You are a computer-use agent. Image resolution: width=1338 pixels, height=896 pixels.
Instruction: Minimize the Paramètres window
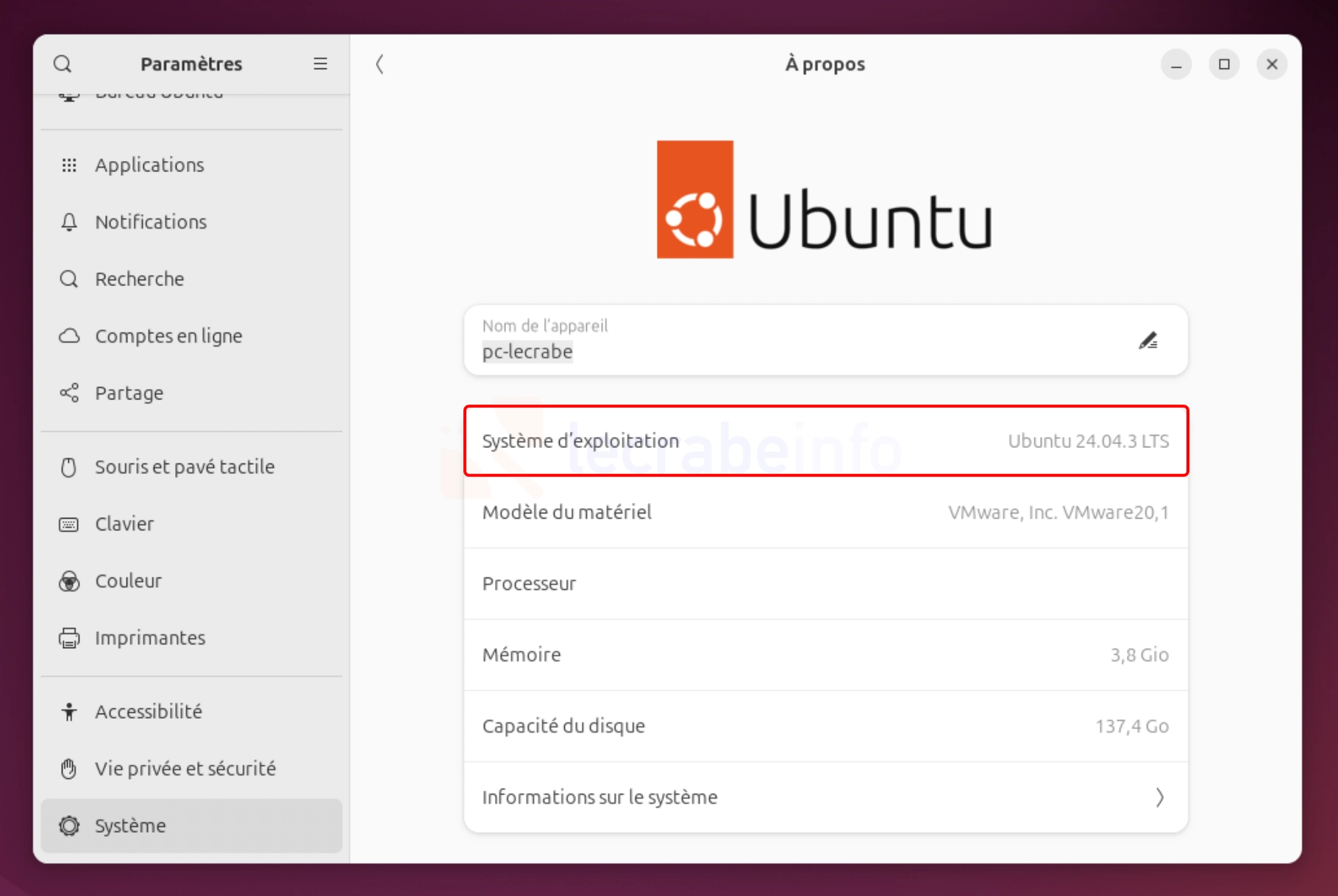click(1176, 64)
